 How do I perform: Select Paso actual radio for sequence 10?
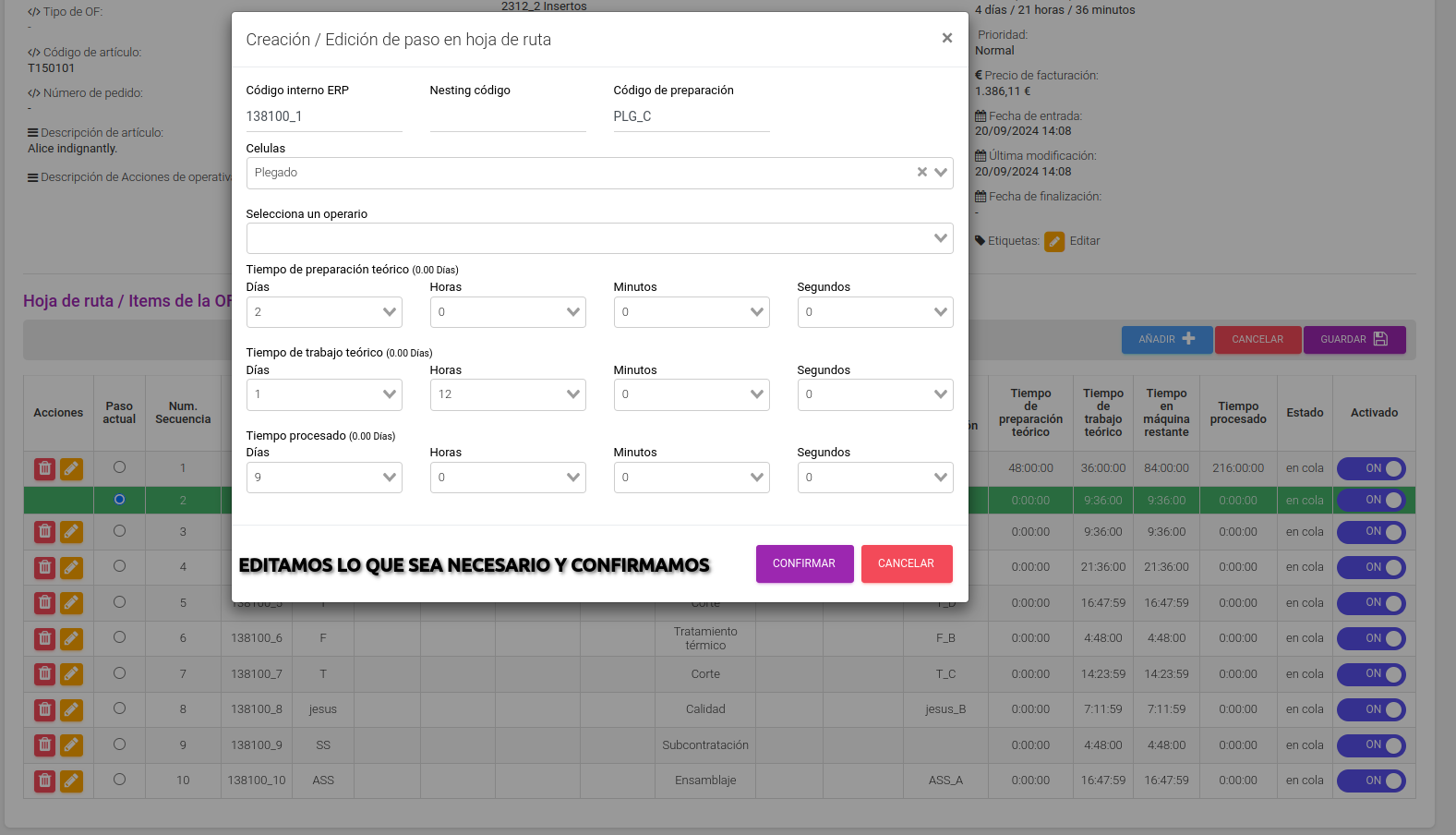point(119,780)
